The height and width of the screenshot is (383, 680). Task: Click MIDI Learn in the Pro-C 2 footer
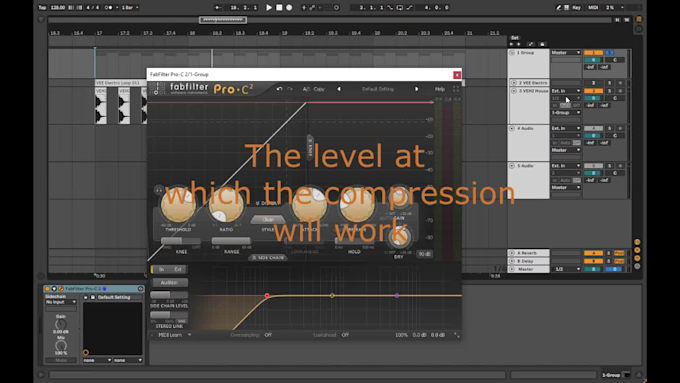click(170, 335)
